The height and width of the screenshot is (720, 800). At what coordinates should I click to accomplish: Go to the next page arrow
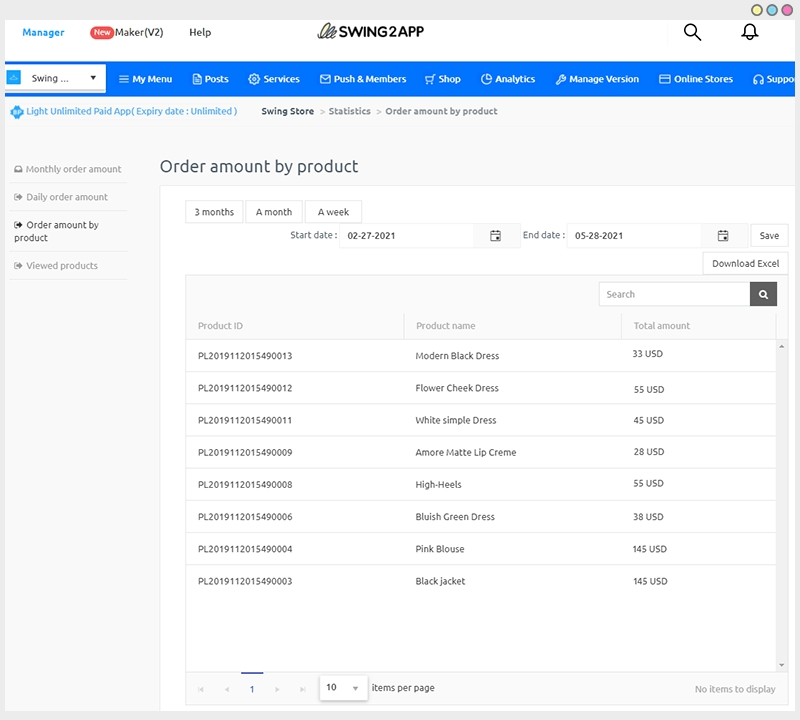277,689
